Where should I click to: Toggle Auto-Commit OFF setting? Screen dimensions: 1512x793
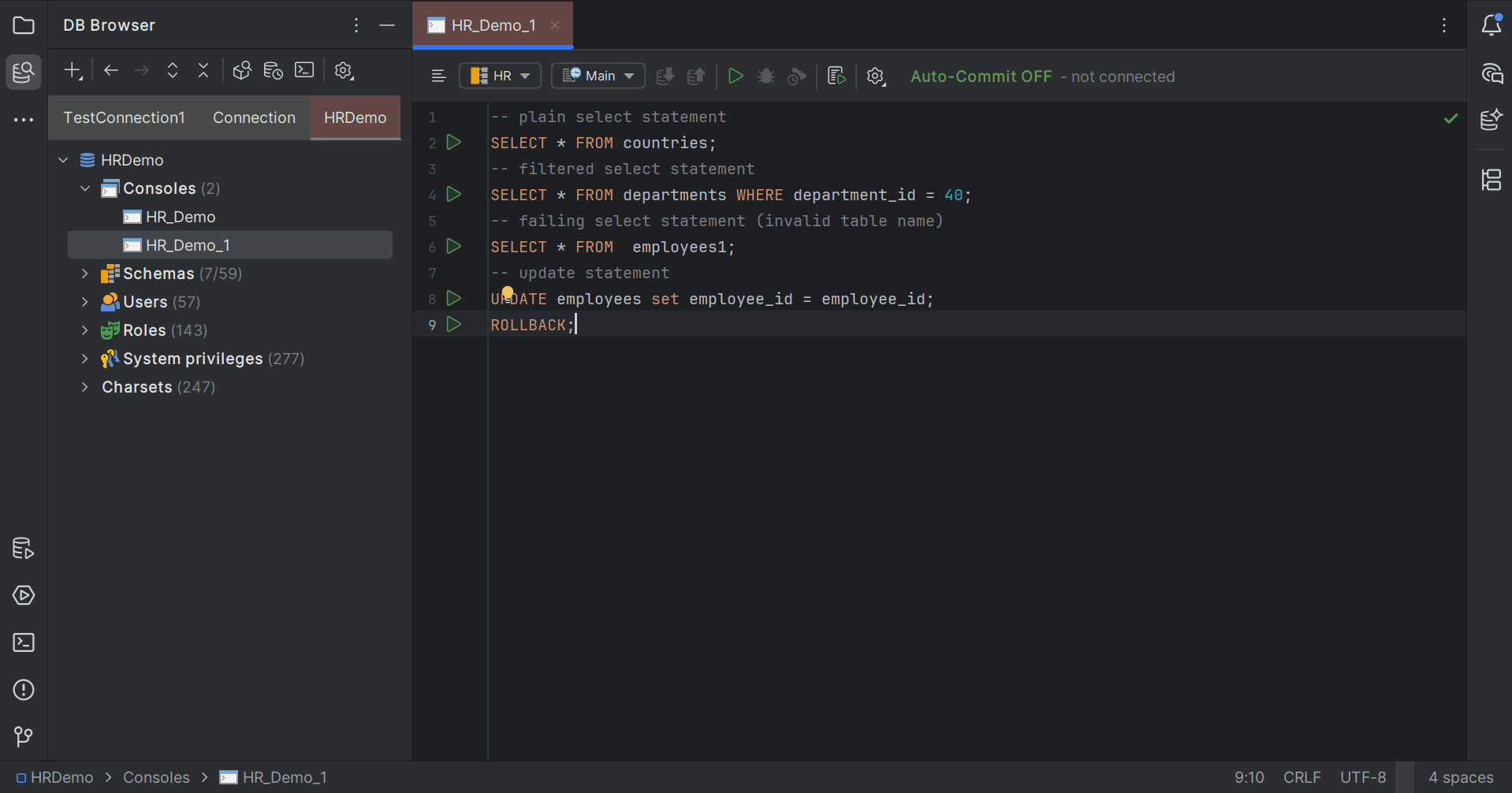point(981,76)
